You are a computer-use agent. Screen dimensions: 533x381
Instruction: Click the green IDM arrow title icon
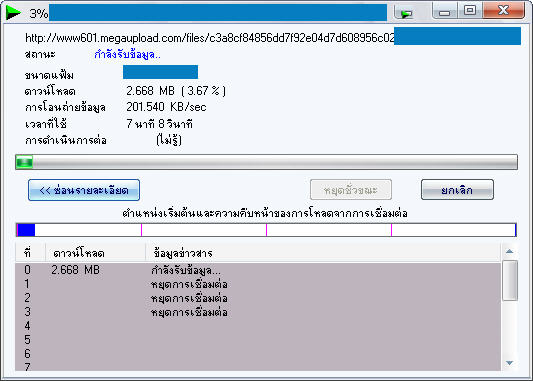[13, 13]
